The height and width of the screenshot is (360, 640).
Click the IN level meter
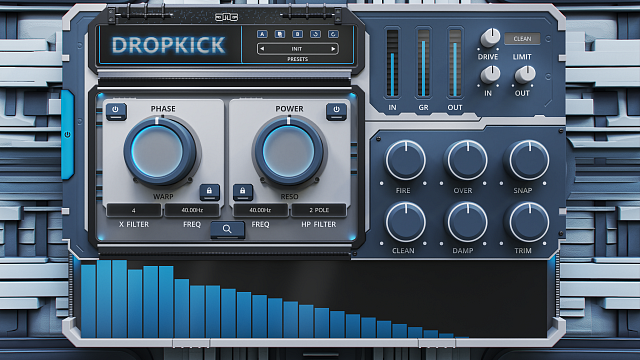pyautogui.click(x=392, y=63)
